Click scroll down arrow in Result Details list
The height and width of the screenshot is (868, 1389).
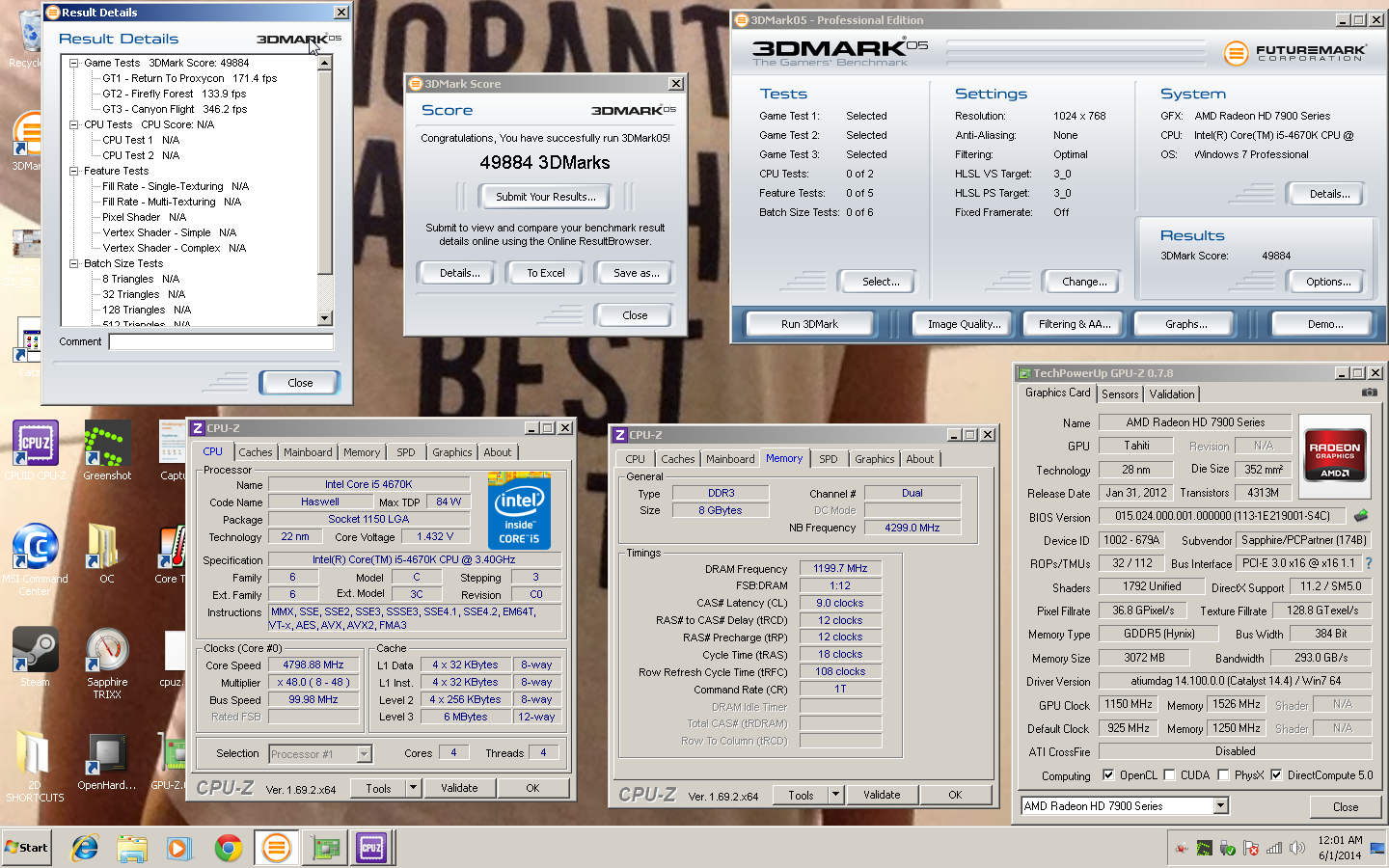325,318
